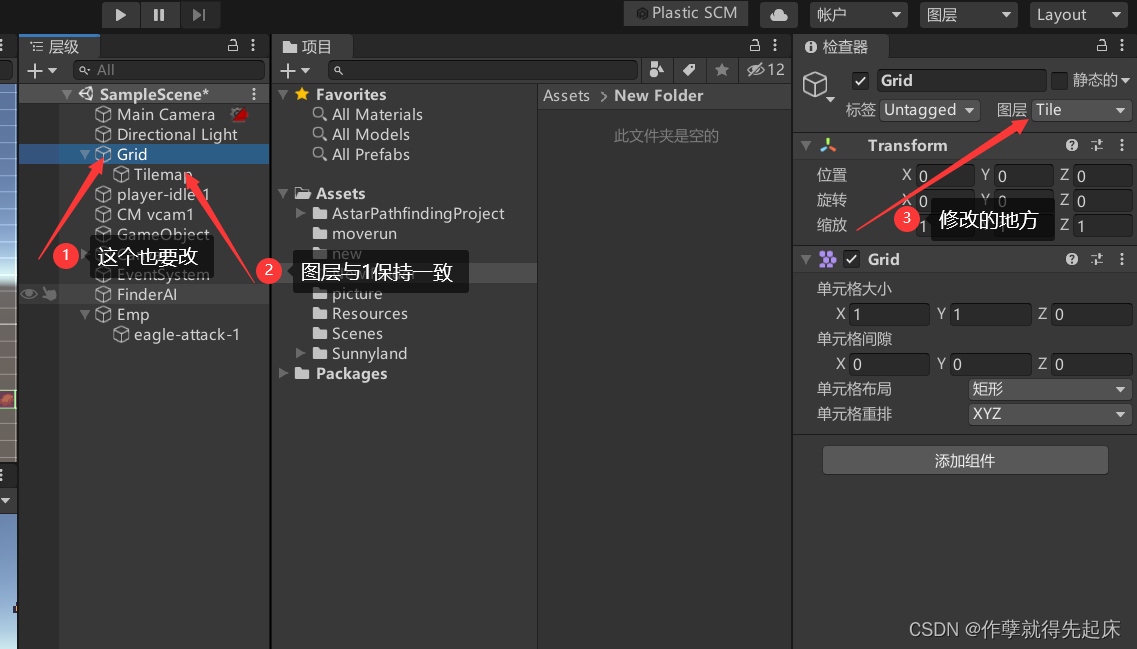Screen dimensions: 1137x649
Task: Pause the game with the pause button
Action: point(159,15)
